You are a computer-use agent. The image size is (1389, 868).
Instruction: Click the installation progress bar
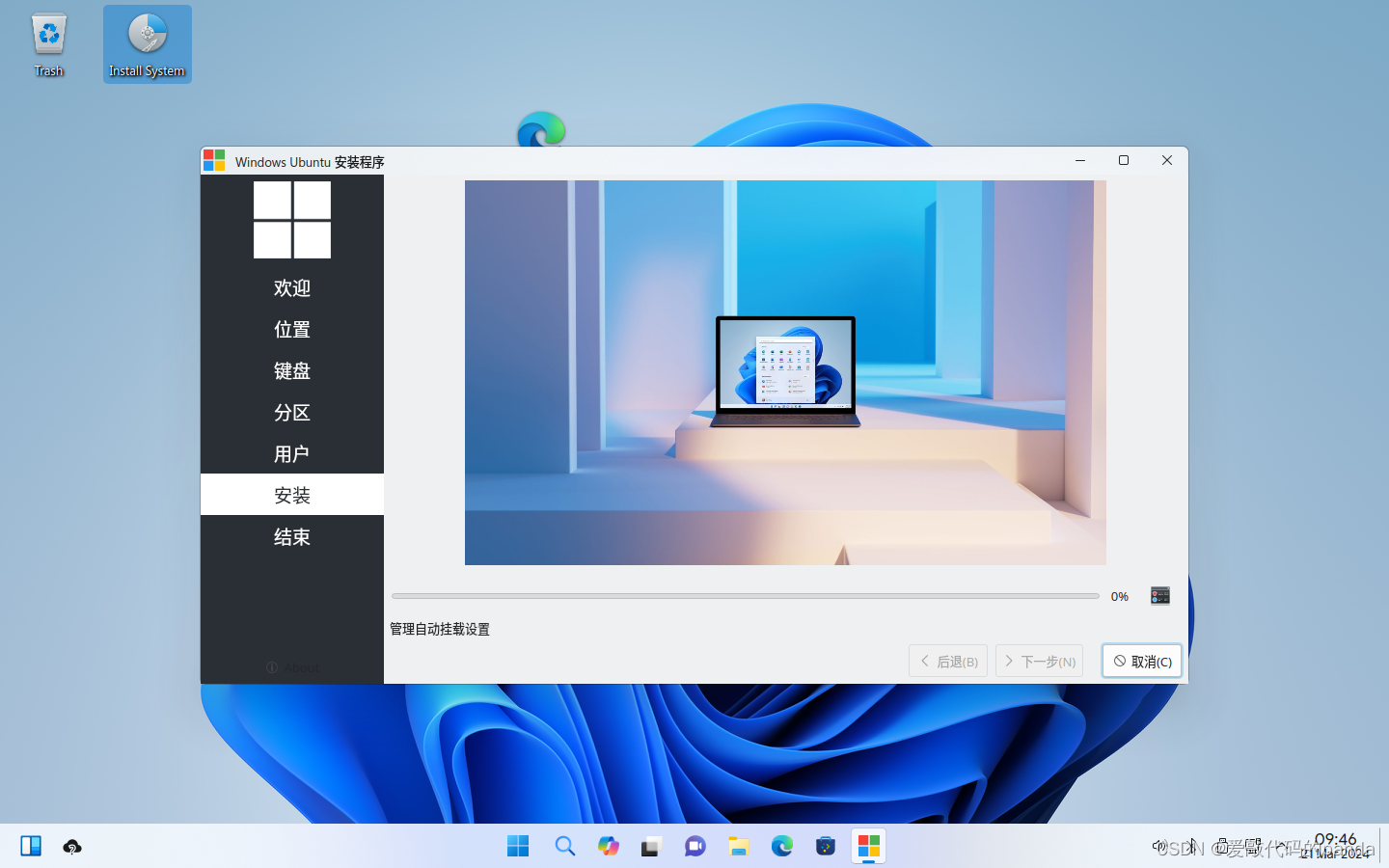click(746, 596)
